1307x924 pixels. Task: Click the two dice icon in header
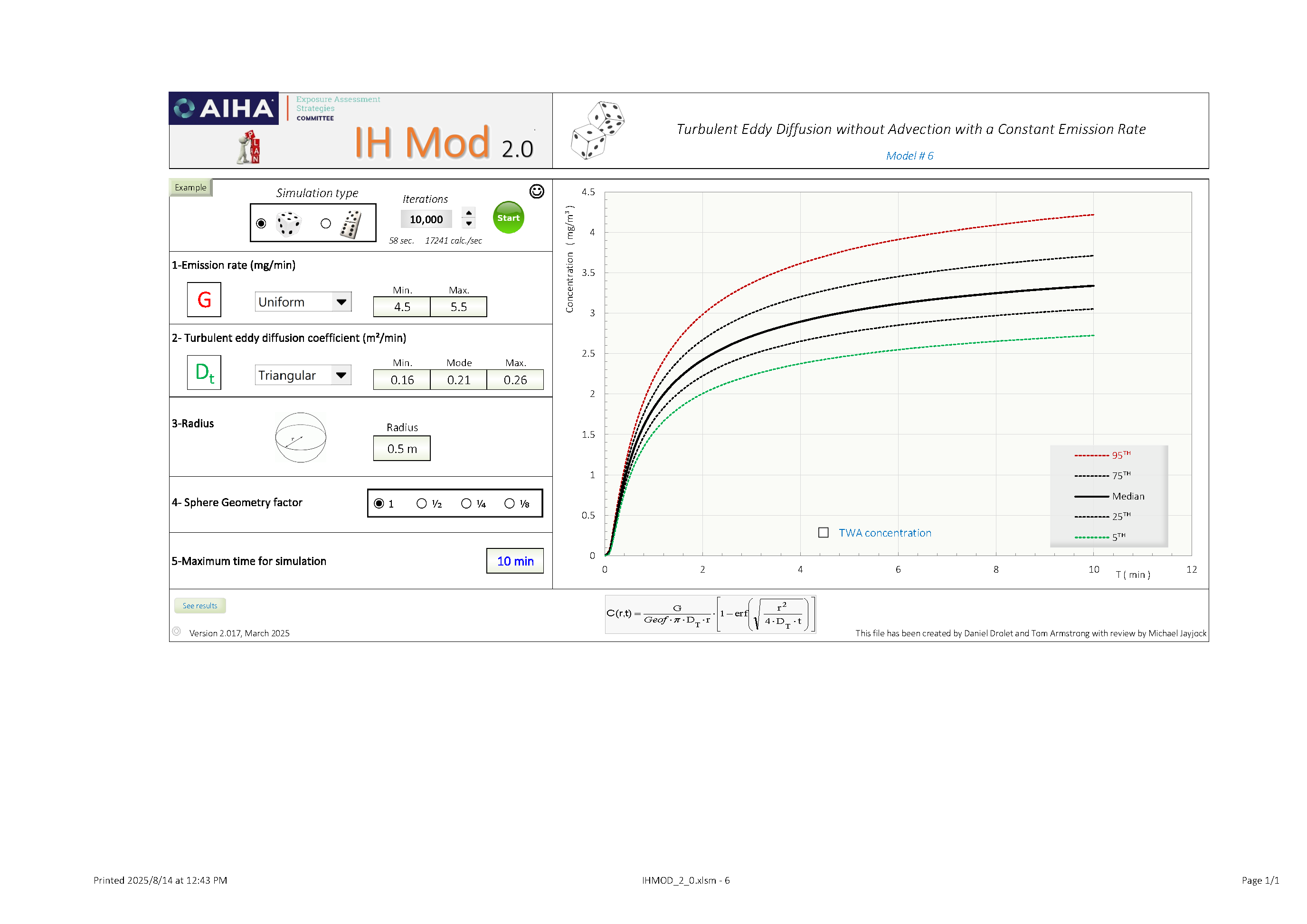598,130
